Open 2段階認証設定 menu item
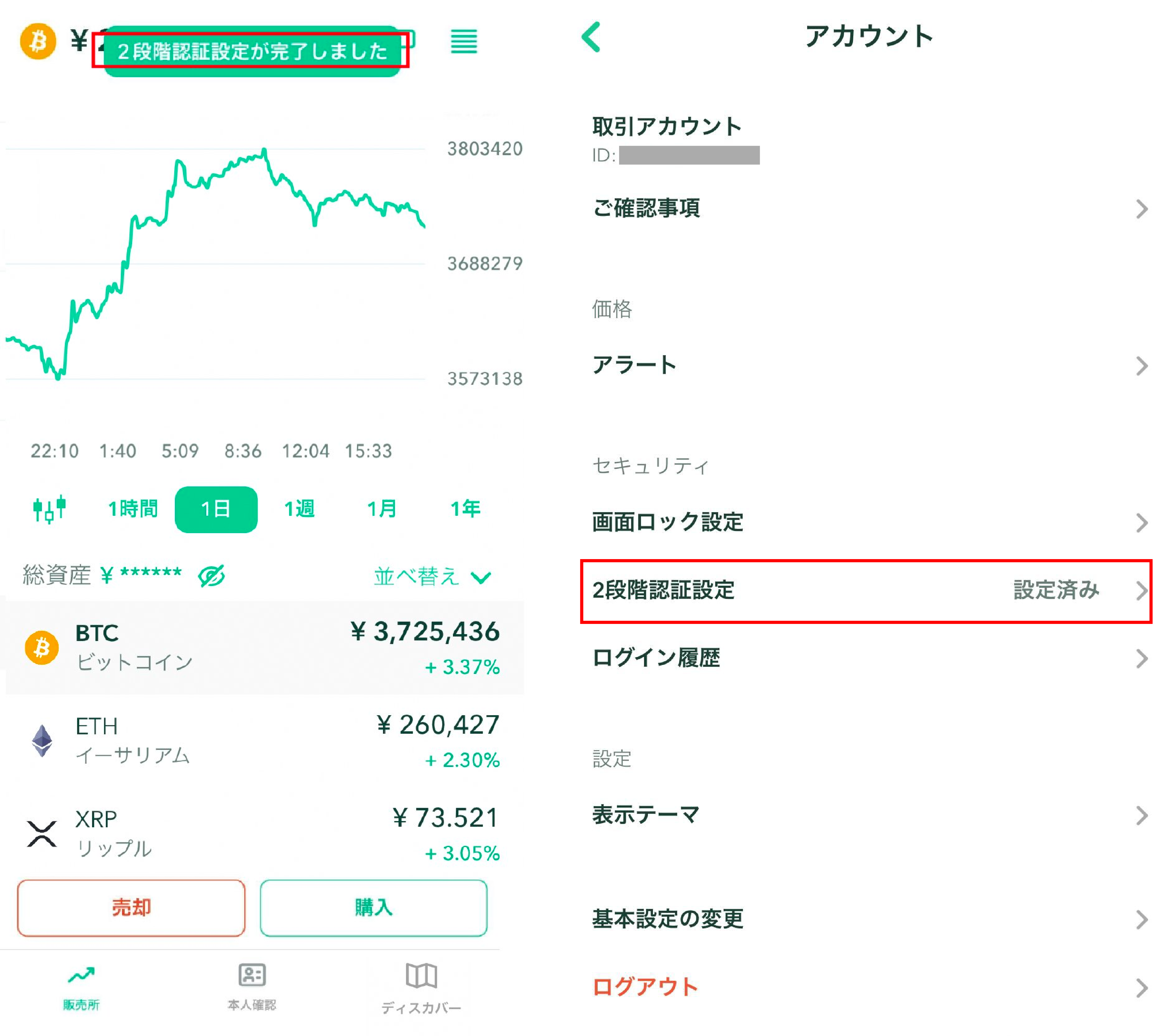Viewport: 1163px width, 1036px height. pyautogui.click(x=866, y=591)
